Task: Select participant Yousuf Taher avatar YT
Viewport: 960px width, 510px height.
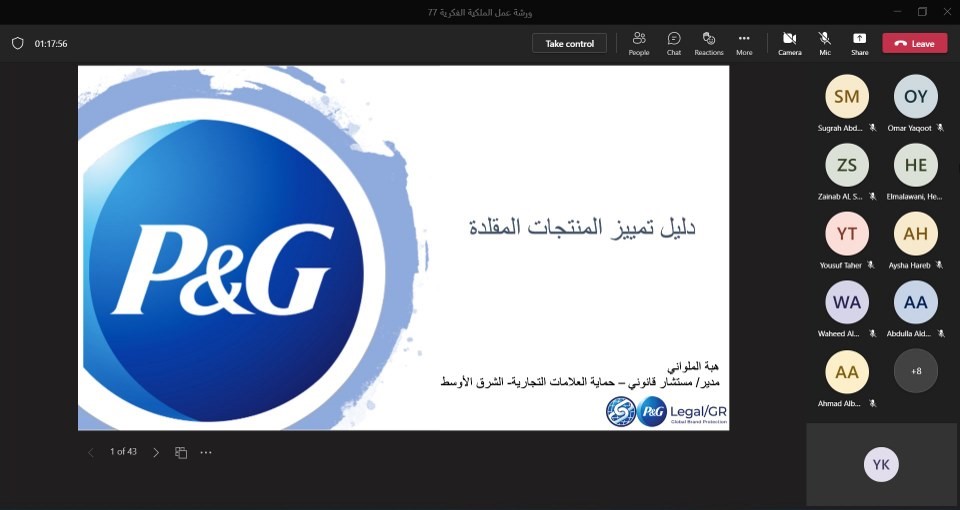Action: tap(847, 233)
